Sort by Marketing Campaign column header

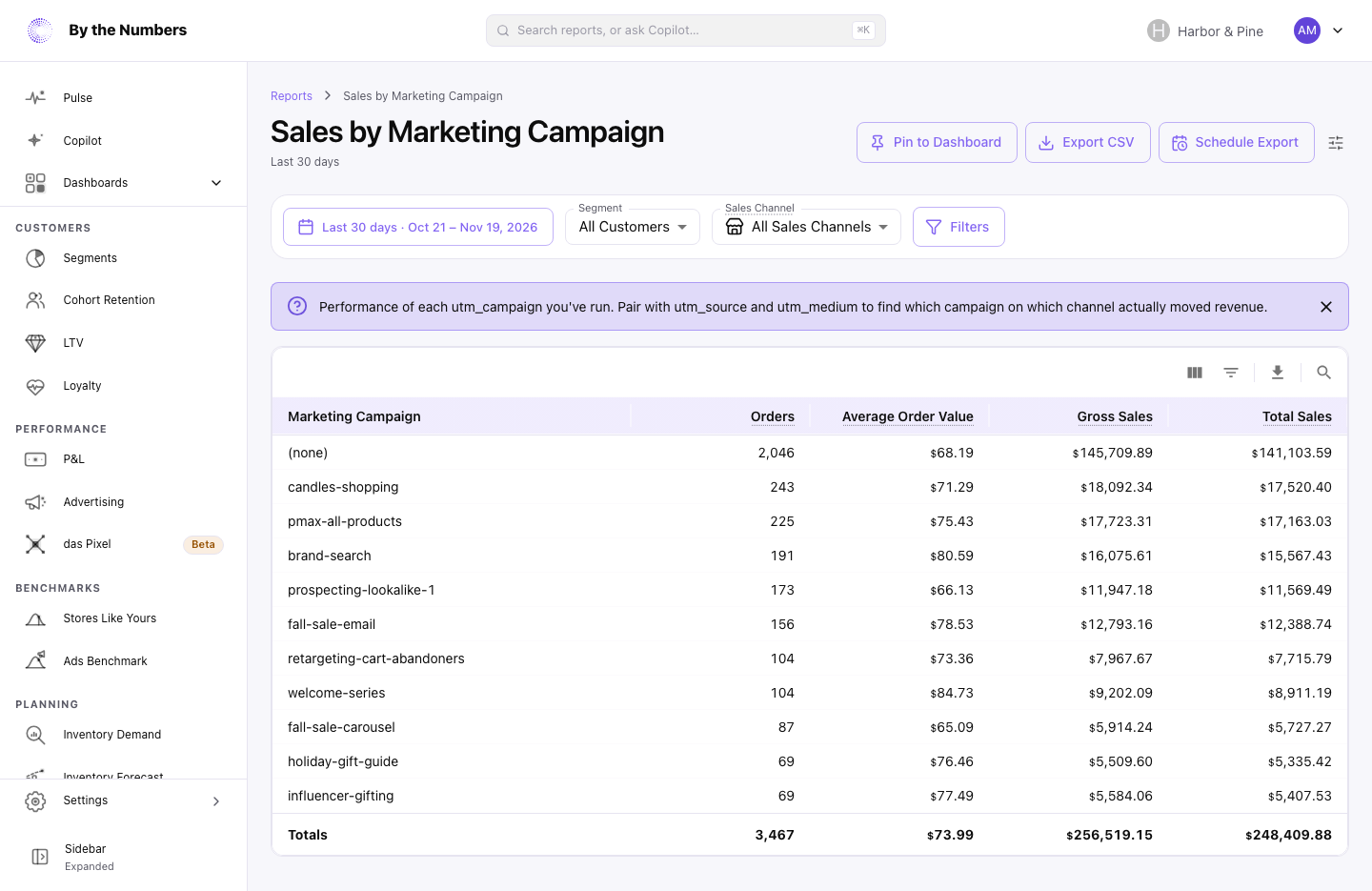[354, 416]
